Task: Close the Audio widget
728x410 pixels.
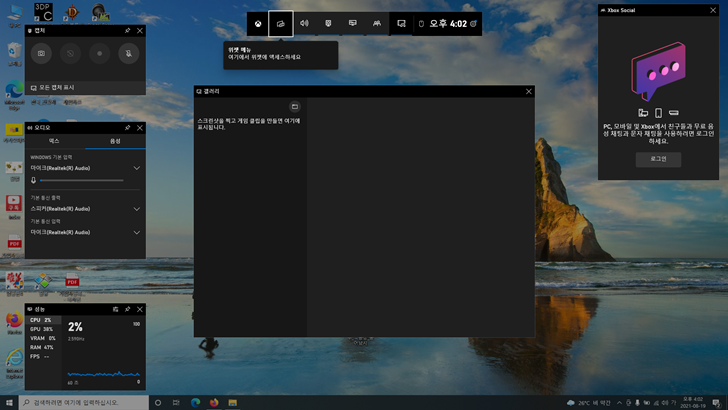Action: tap(140, 128)
